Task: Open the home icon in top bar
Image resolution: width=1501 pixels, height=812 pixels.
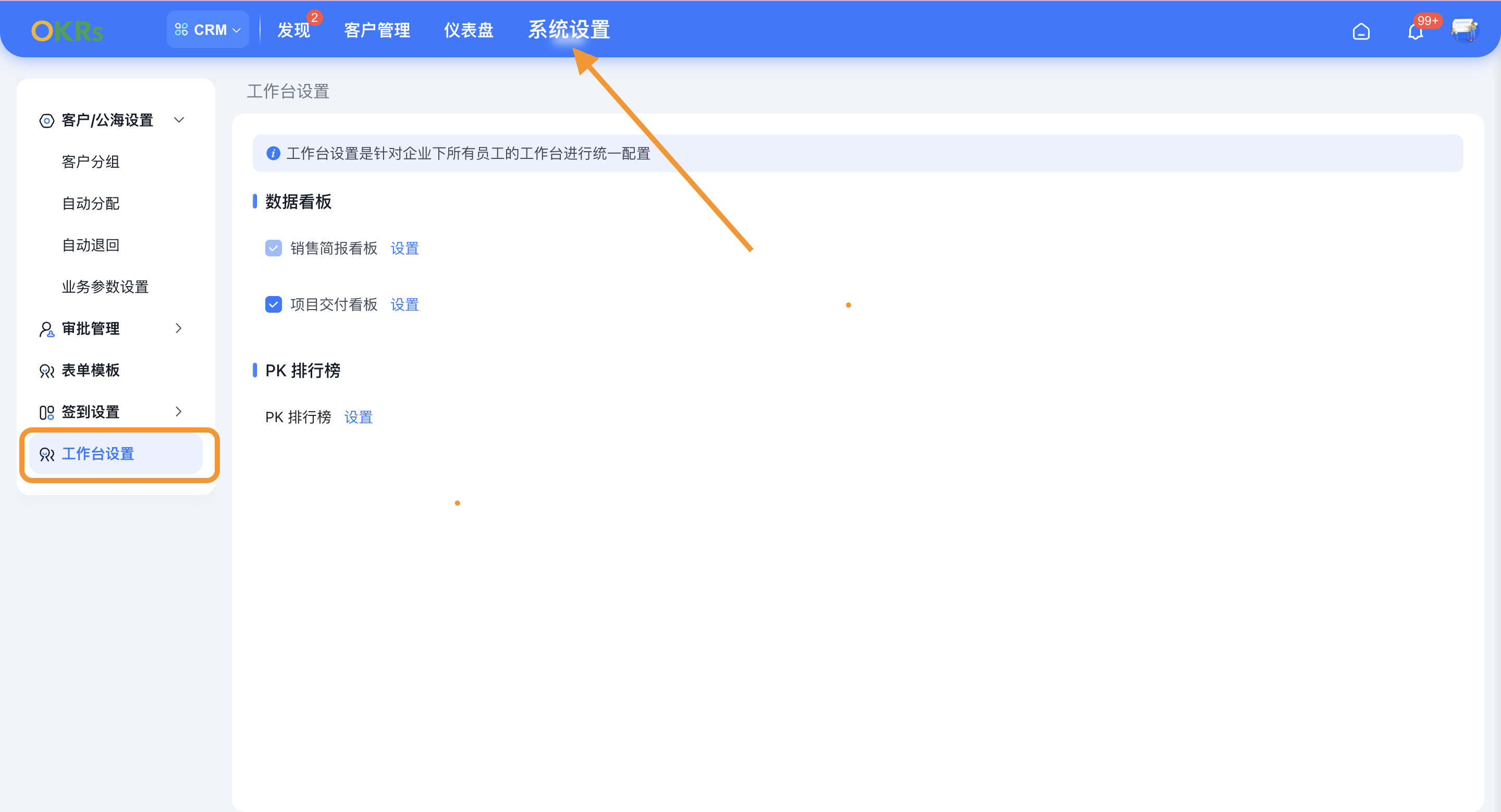Action: [x=1362, y=31]
